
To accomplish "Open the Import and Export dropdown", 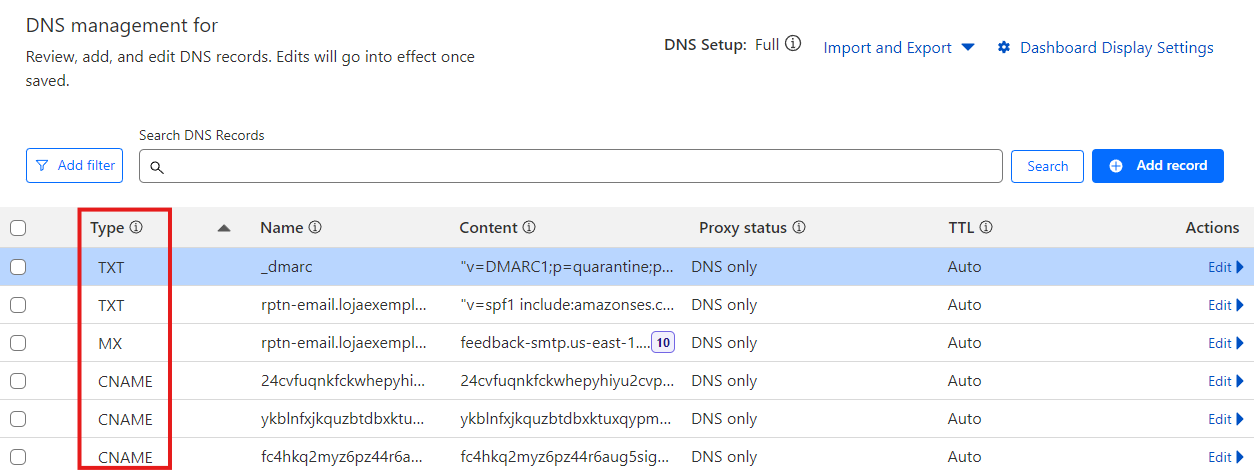I will 898,48.
